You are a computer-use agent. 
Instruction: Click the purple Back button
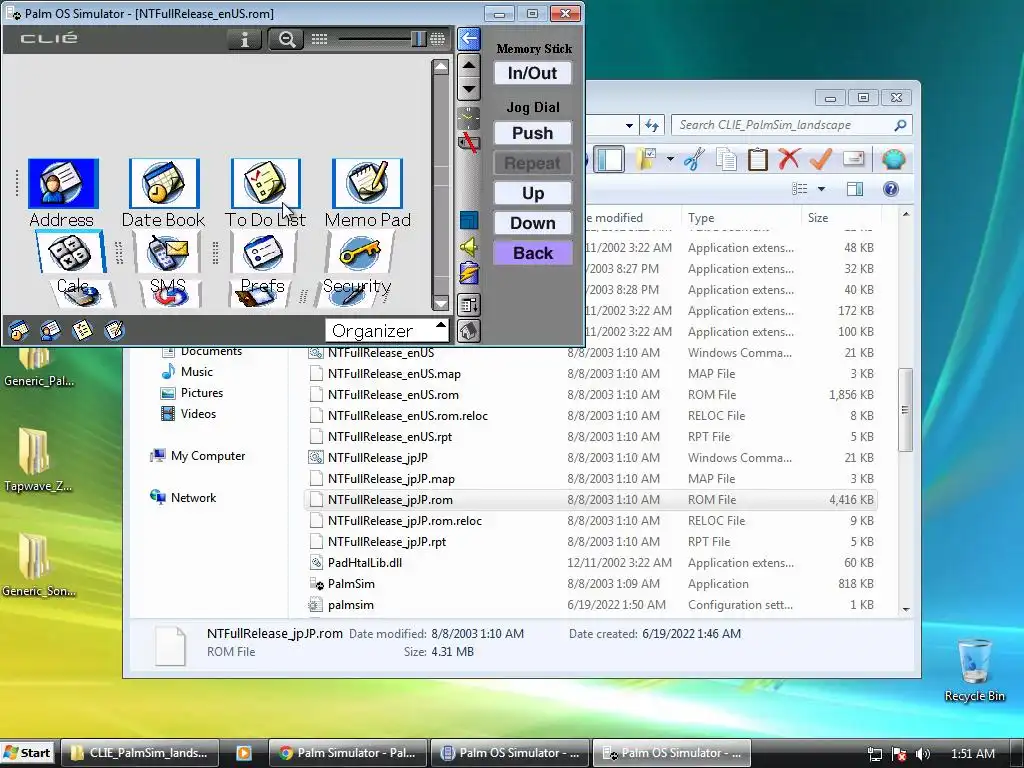pos(532,253)
